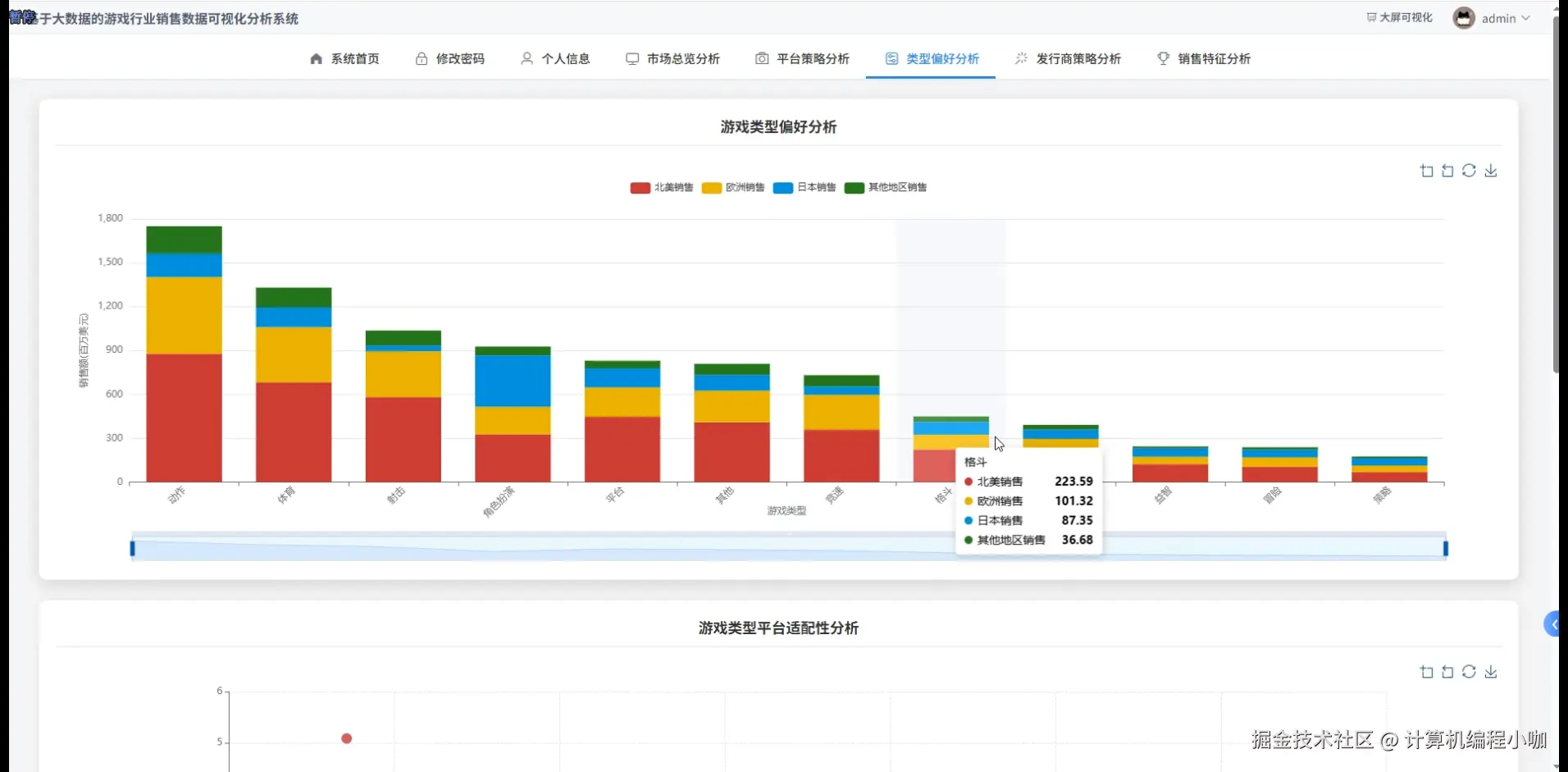Click red scatter point in lower chart
This screenshot has height=772, width=1568.
(347, 738)
